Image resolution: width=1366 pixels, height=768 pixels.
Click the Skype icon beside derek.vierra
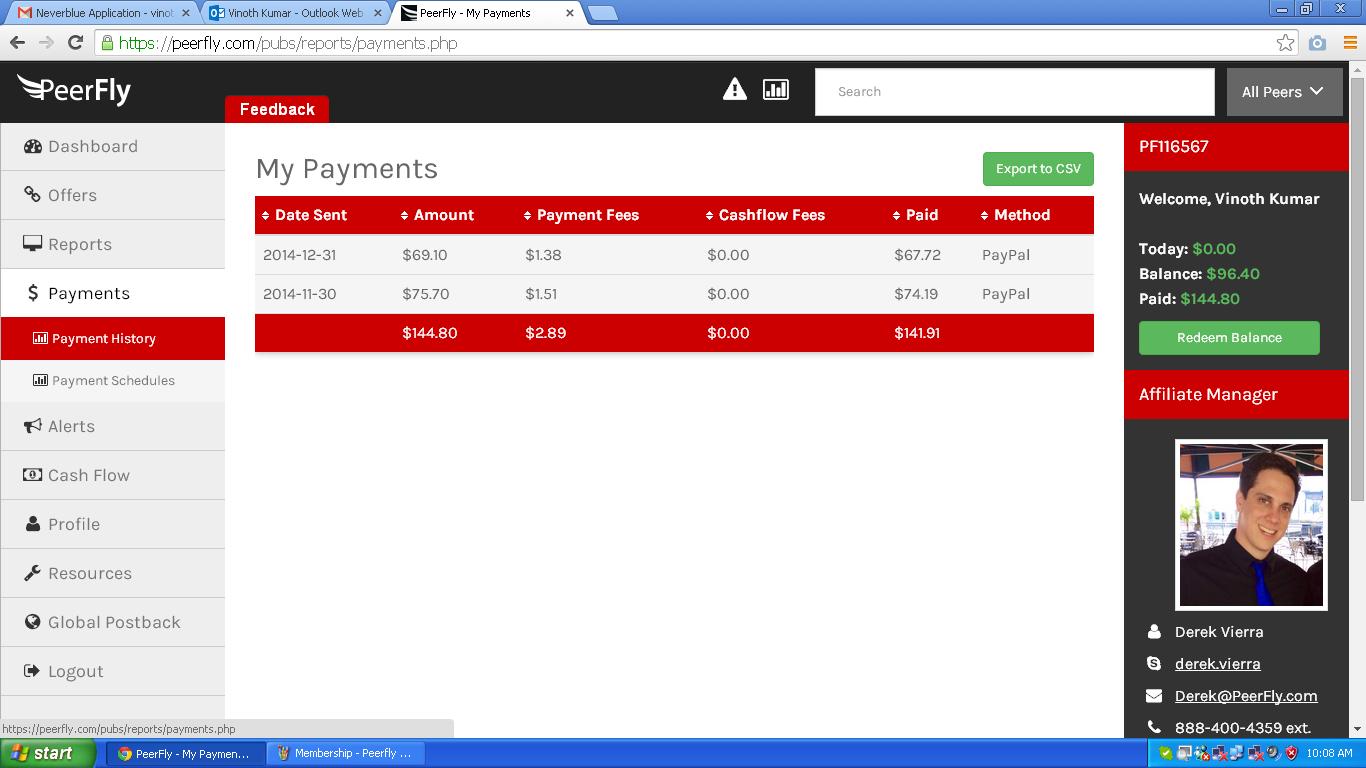1154,664
